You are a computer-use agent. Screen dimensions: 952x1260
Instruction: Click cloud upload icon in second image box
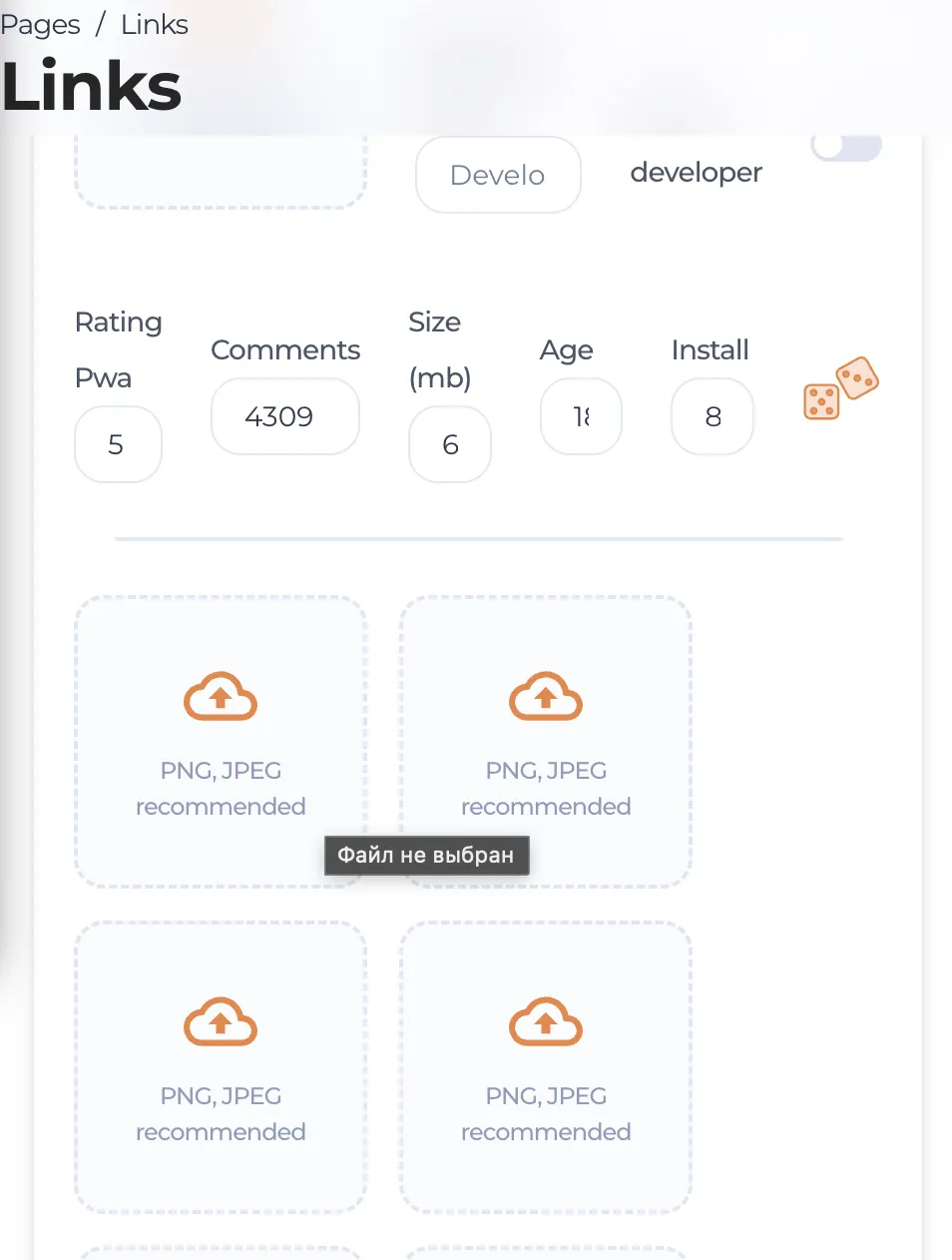[x=546, y=697]
